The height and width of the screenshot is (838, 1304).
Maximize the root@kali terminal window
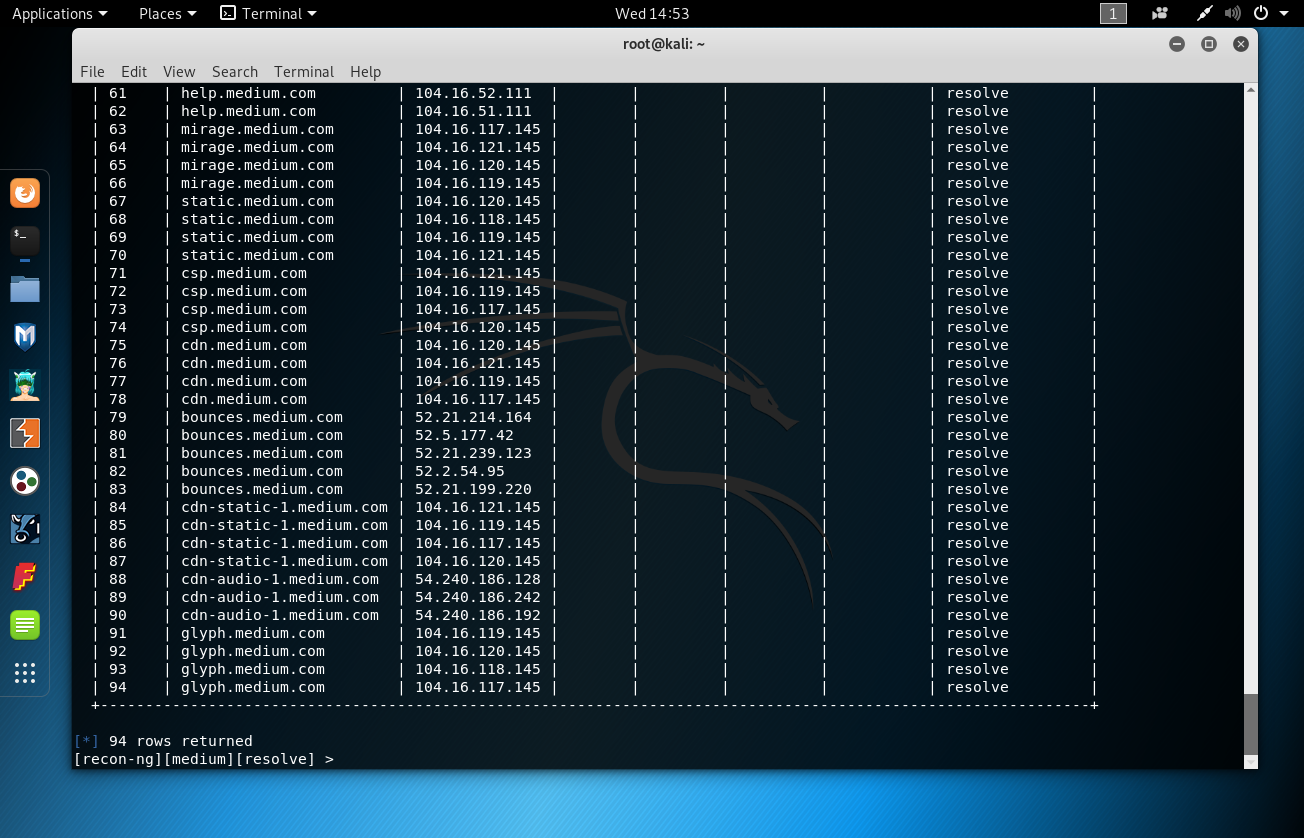pos(1209,44)
